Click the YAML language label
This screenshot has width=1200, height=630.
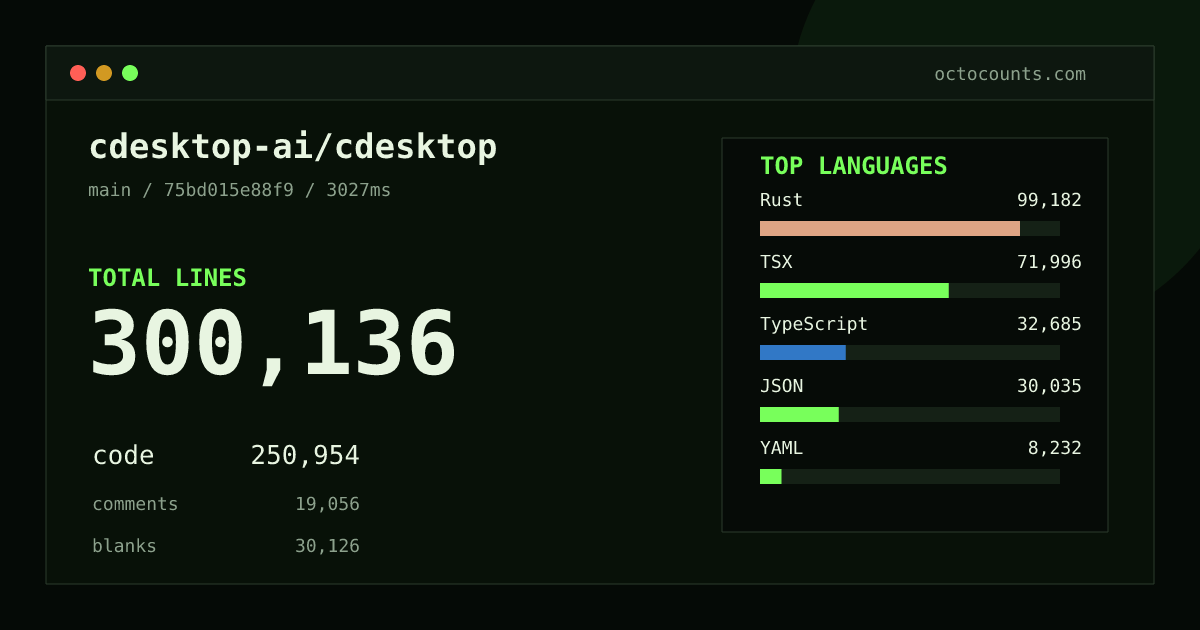pyautogui.click(x=781, y=448)
